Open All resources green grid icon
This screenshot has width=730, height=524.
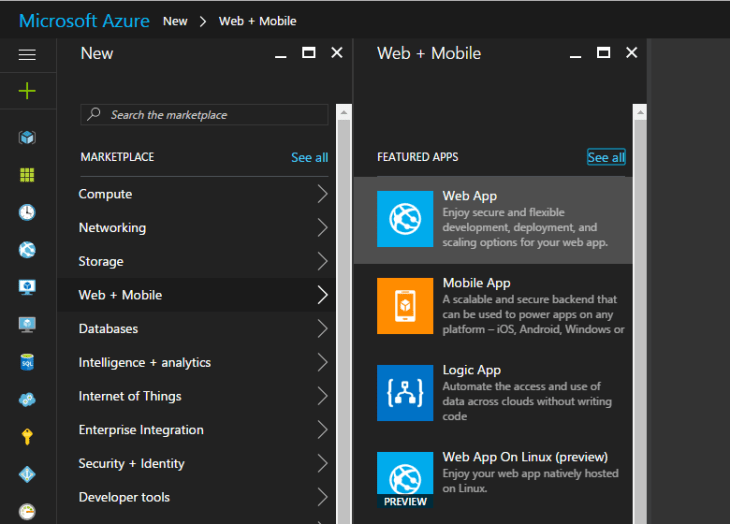[27, 175]
